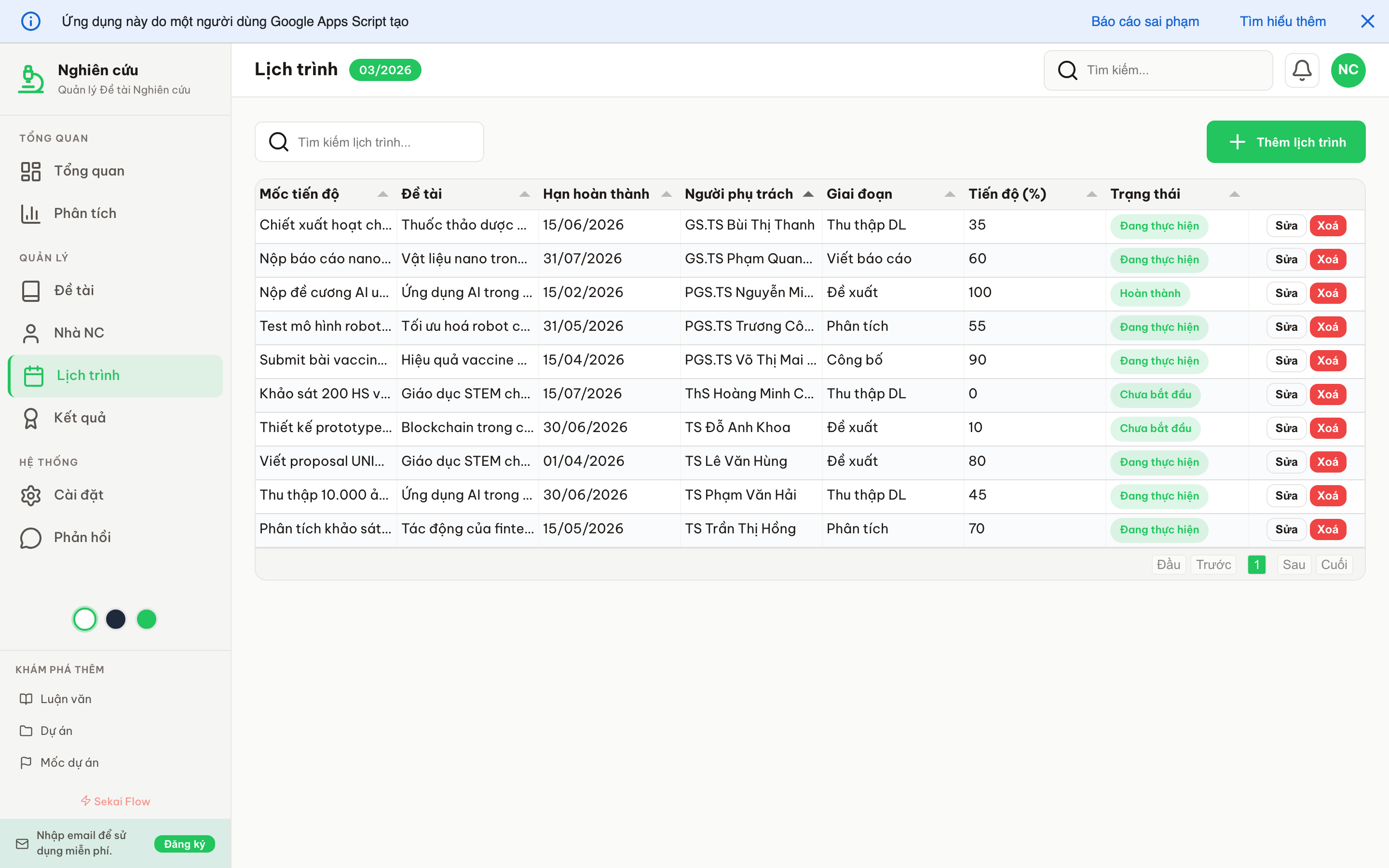Viewport: 1389px width, 868px height.
Task: Click the Nhà NC researcher icon
Action: [x=30, y=332]
